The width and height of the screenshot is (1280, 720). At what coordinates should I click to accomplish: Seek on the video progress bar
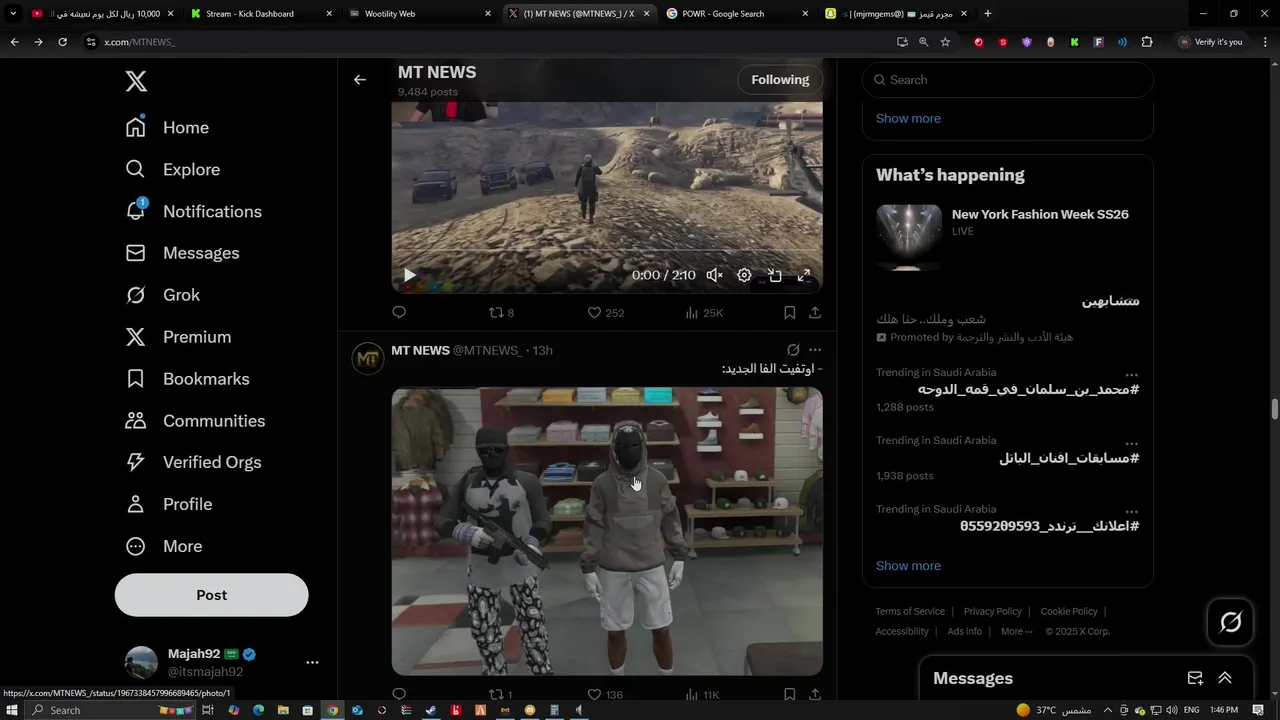(607, 251)
